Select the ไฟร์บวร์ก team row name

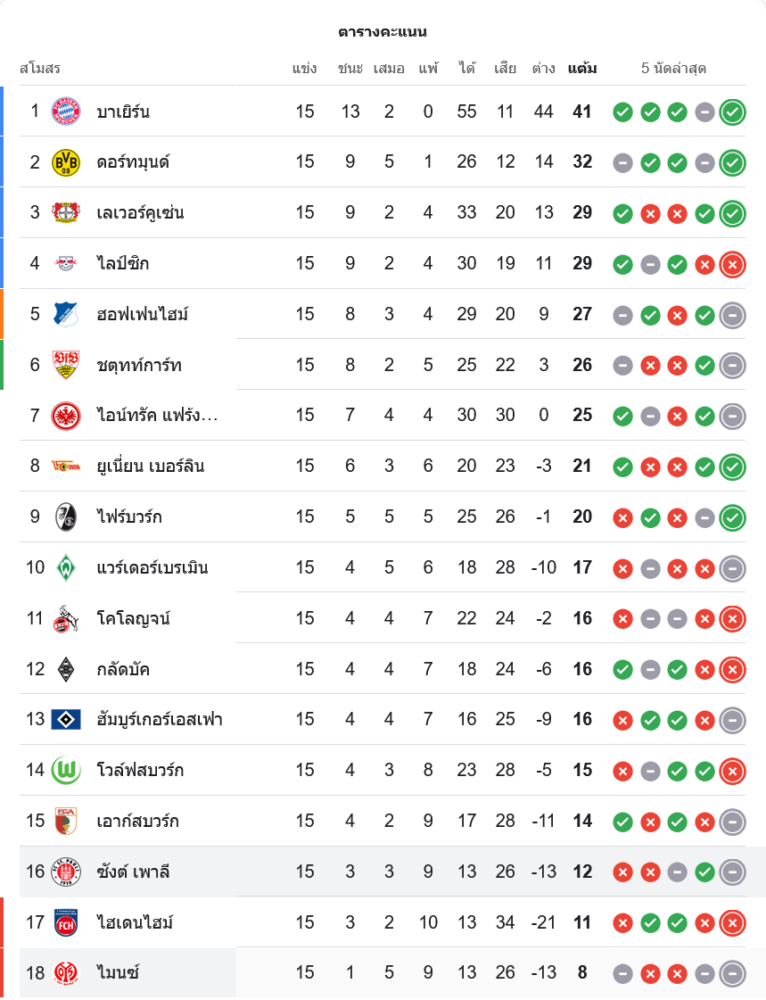[x=129, y=517]
